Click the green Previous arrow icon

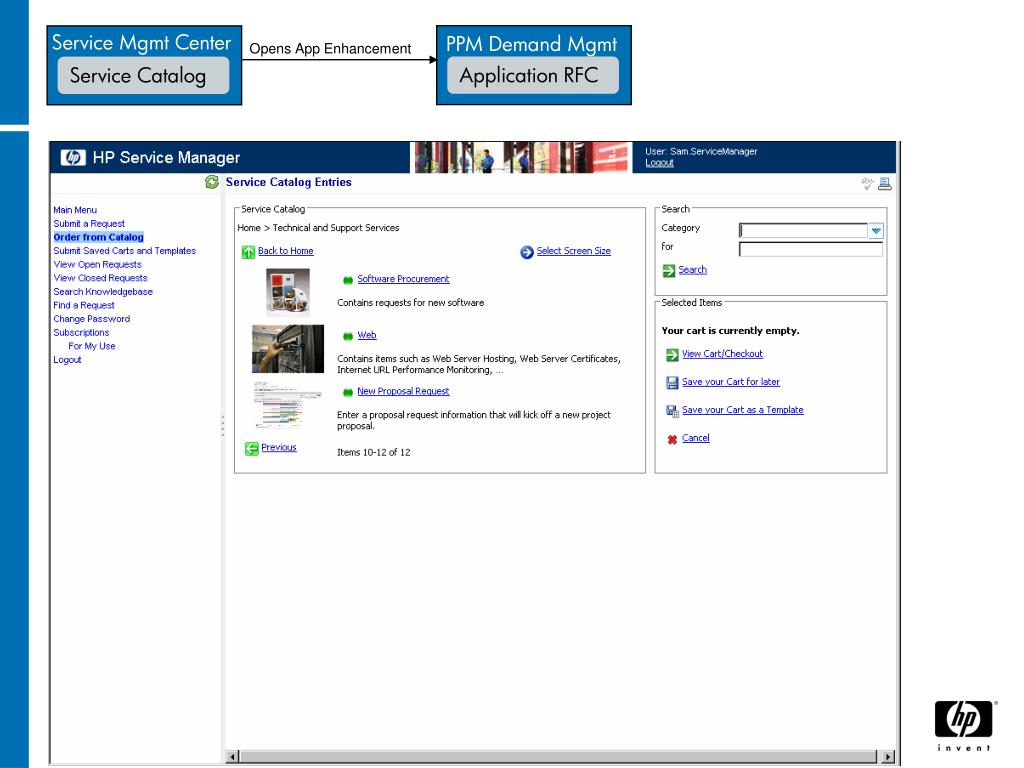251,449
